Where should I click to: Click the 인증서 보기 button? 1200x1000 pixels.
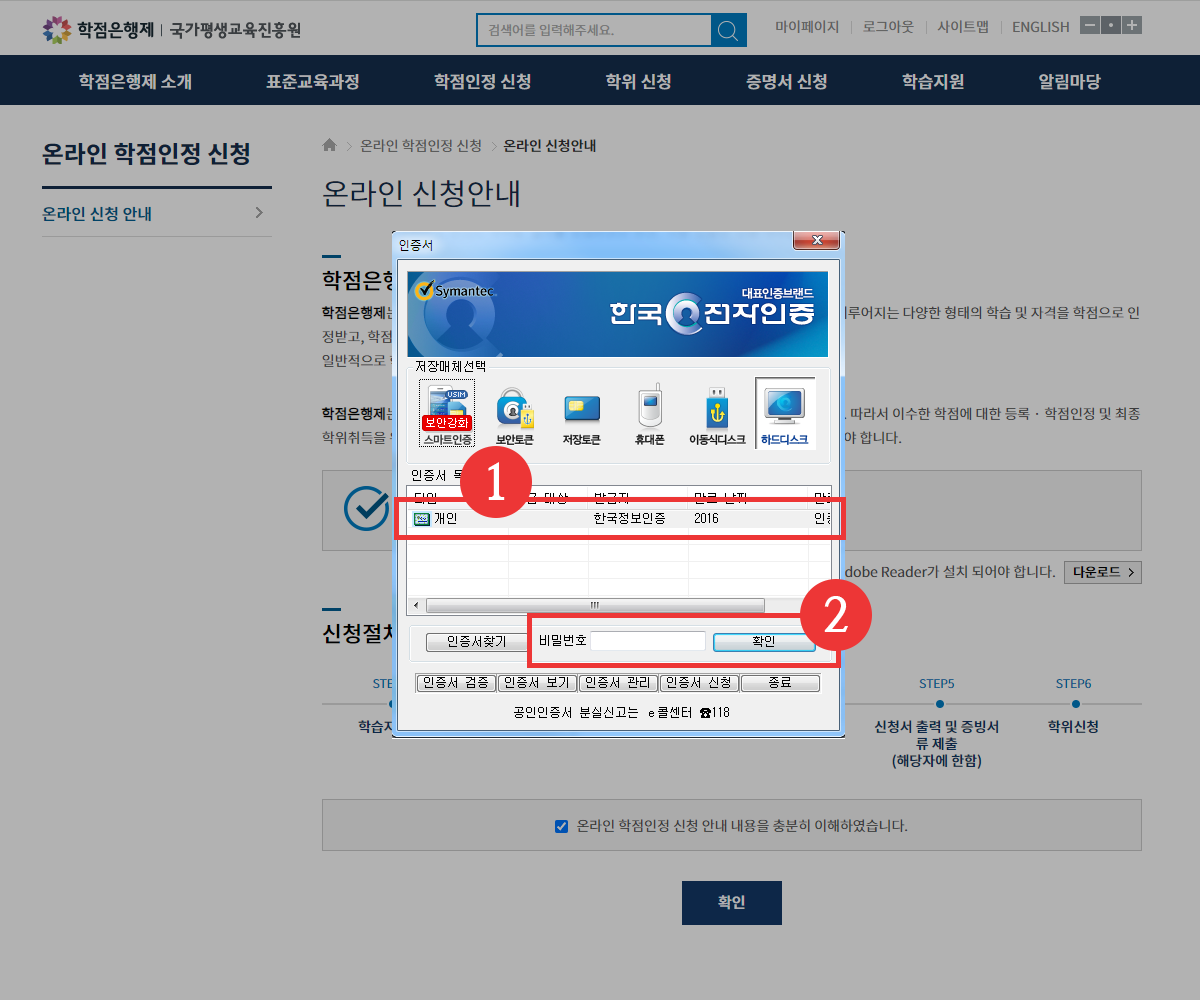(x=537, y=683)
